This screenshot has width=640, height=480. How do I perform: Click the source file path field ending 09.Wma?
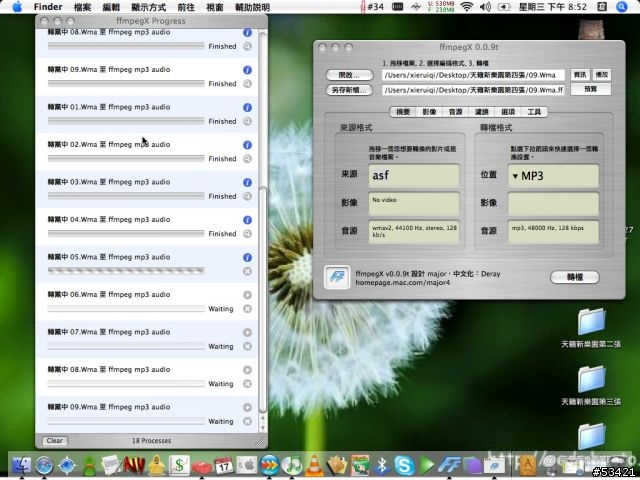tap(473, 75)
